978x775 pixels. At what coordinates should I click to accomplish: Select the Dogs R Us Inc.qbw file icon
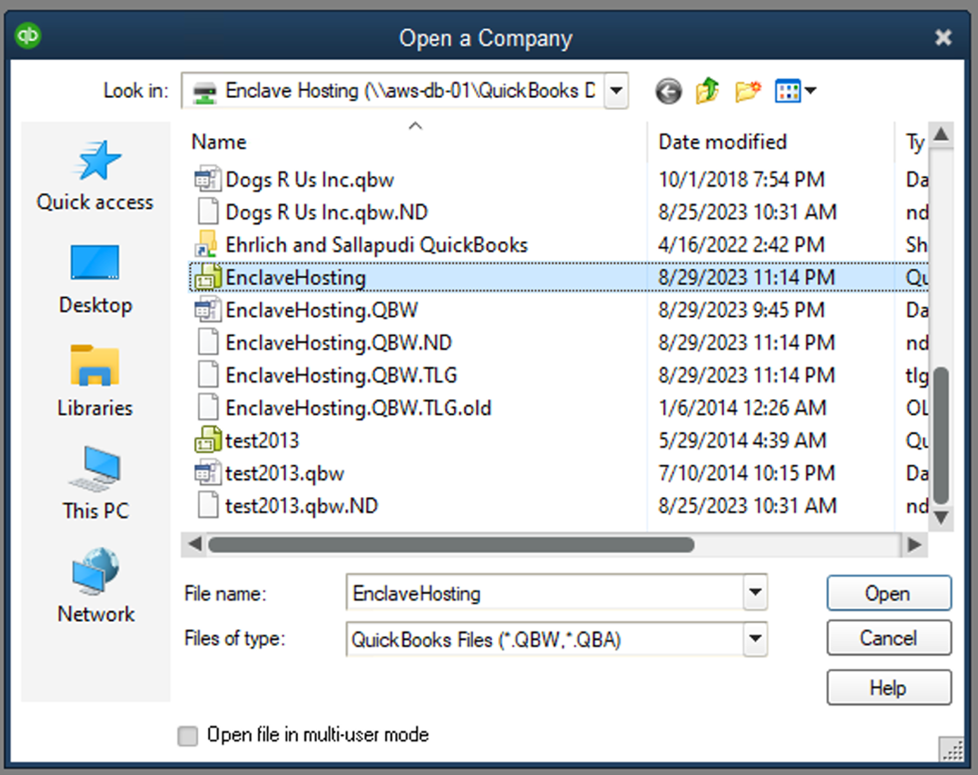coord(207,179)
